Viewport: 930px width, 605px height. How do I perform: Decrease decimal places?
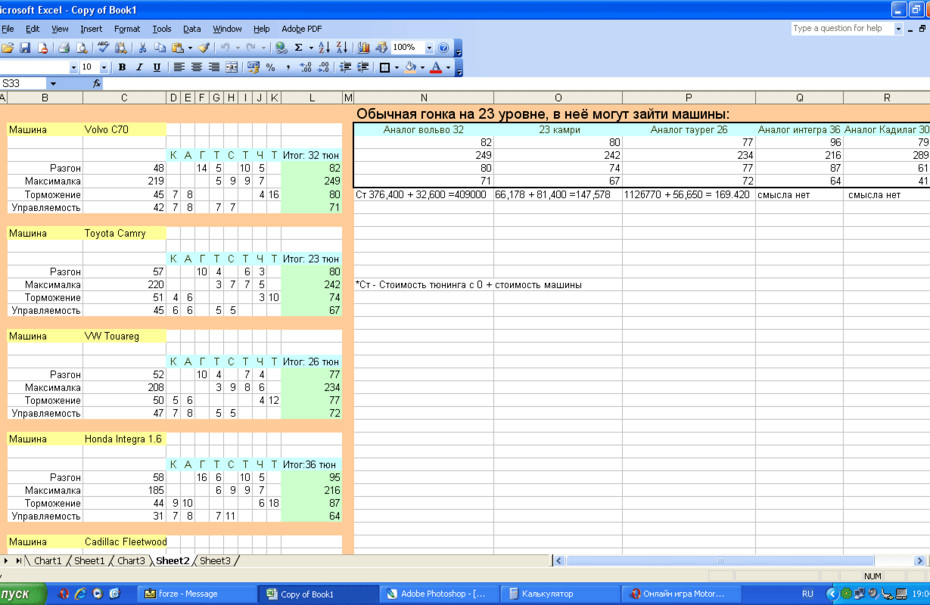coord(323,68)
